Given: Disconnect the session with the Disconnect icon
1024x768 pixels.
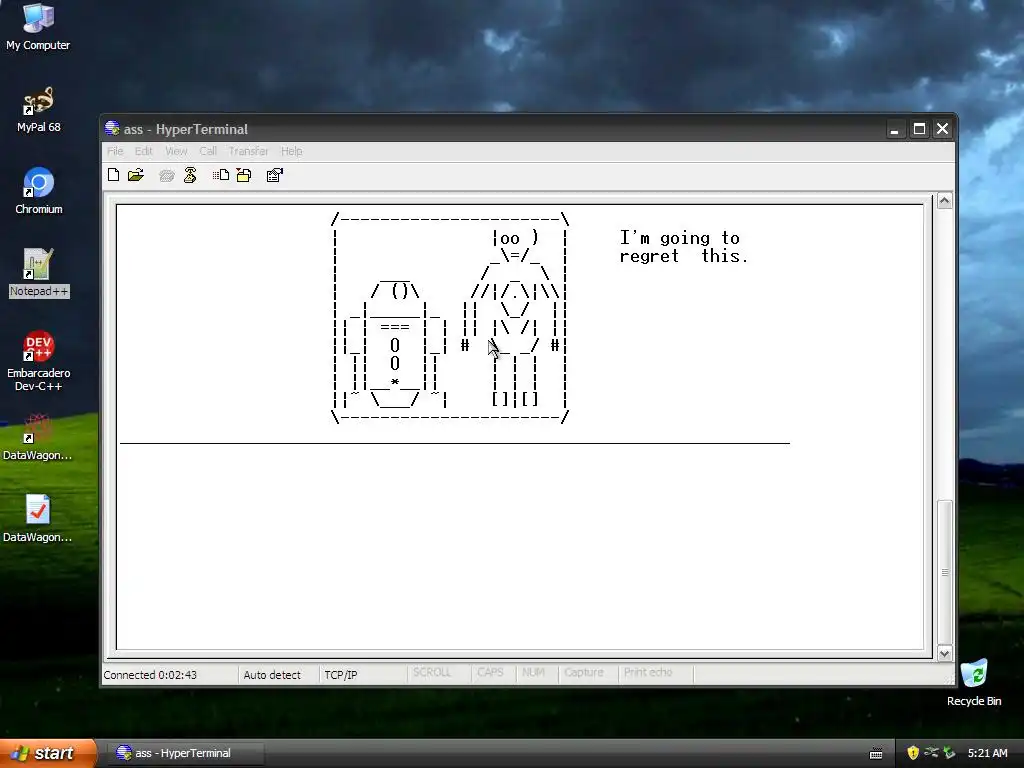Looking at the screenshot, I should pos(190,175).
